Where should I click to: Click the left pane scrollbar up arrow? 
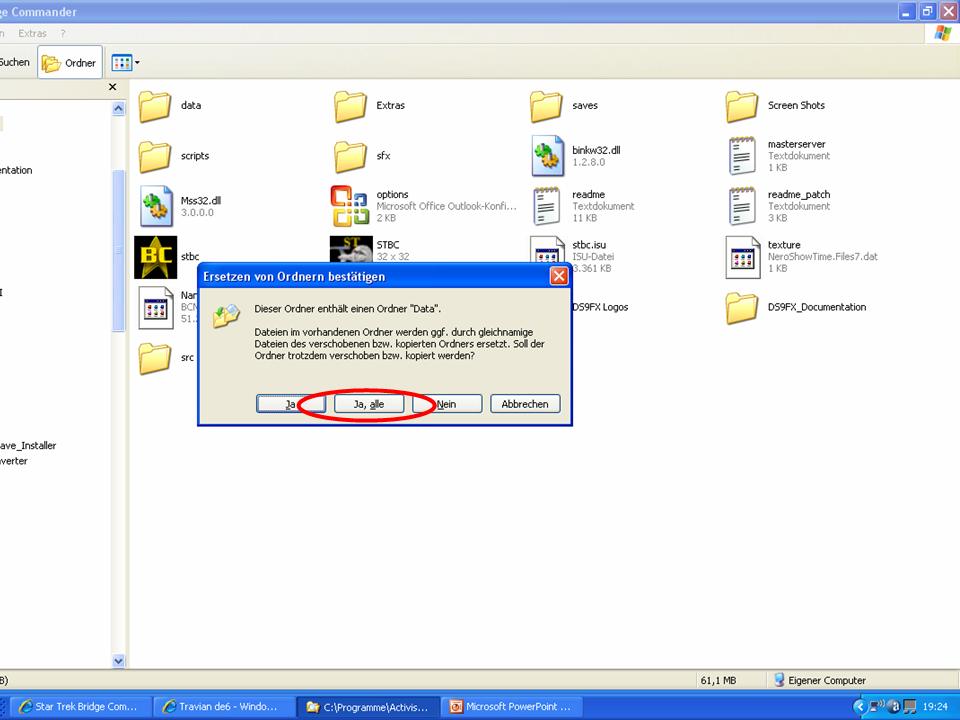coord(119,108)
